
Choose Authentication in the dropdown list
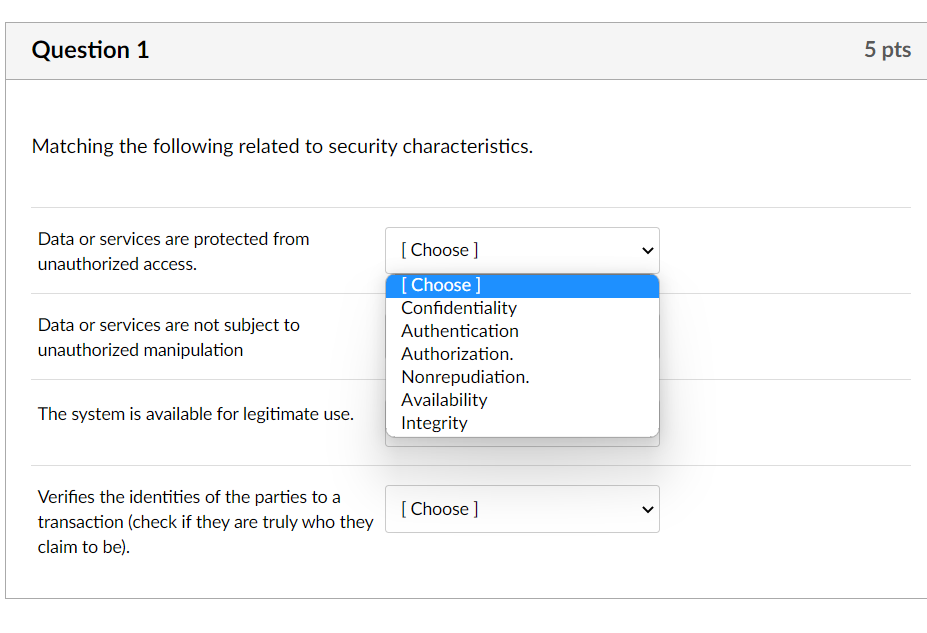[x=460, y=331]
